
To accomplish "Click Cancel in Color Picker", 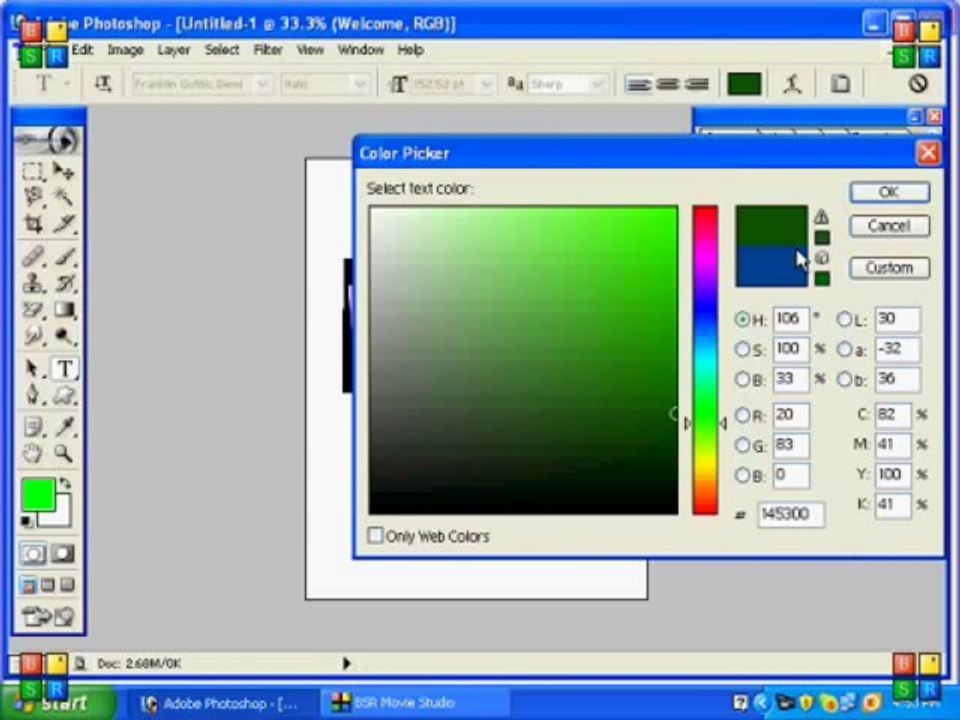I will (890, 226).
